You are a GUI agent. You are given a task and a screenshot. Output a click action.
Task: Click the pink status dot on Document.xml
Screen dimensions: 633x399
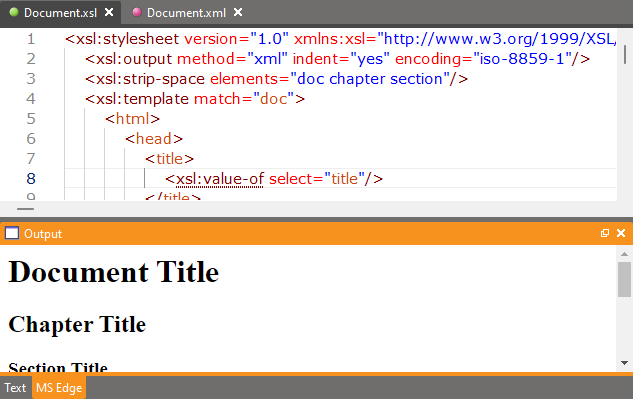pyautogui.click(x=137, y=13)
